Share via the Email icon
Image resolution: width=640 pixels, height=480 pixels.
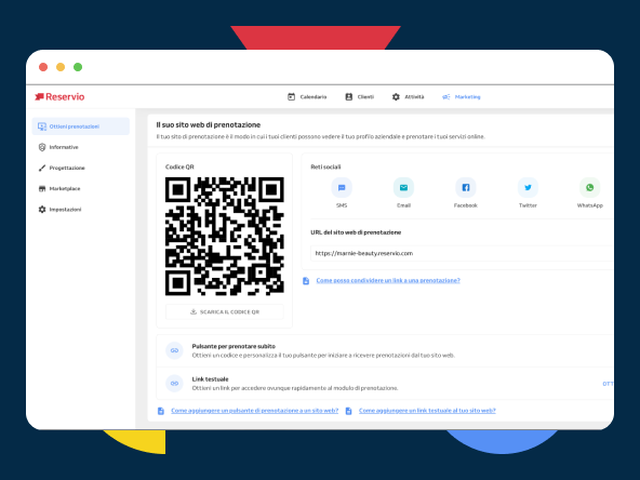[x=404, y=187]
